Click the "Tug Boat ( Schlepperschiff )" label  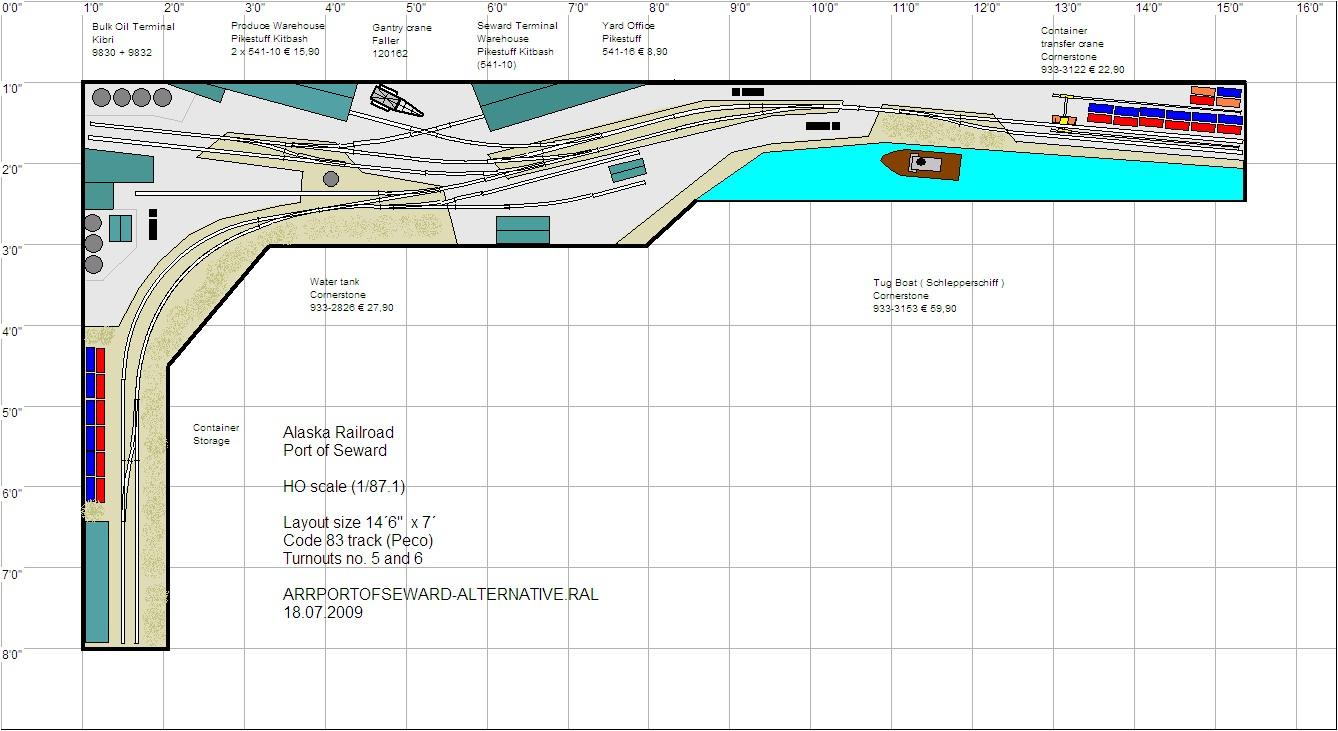tap(938, 283)
